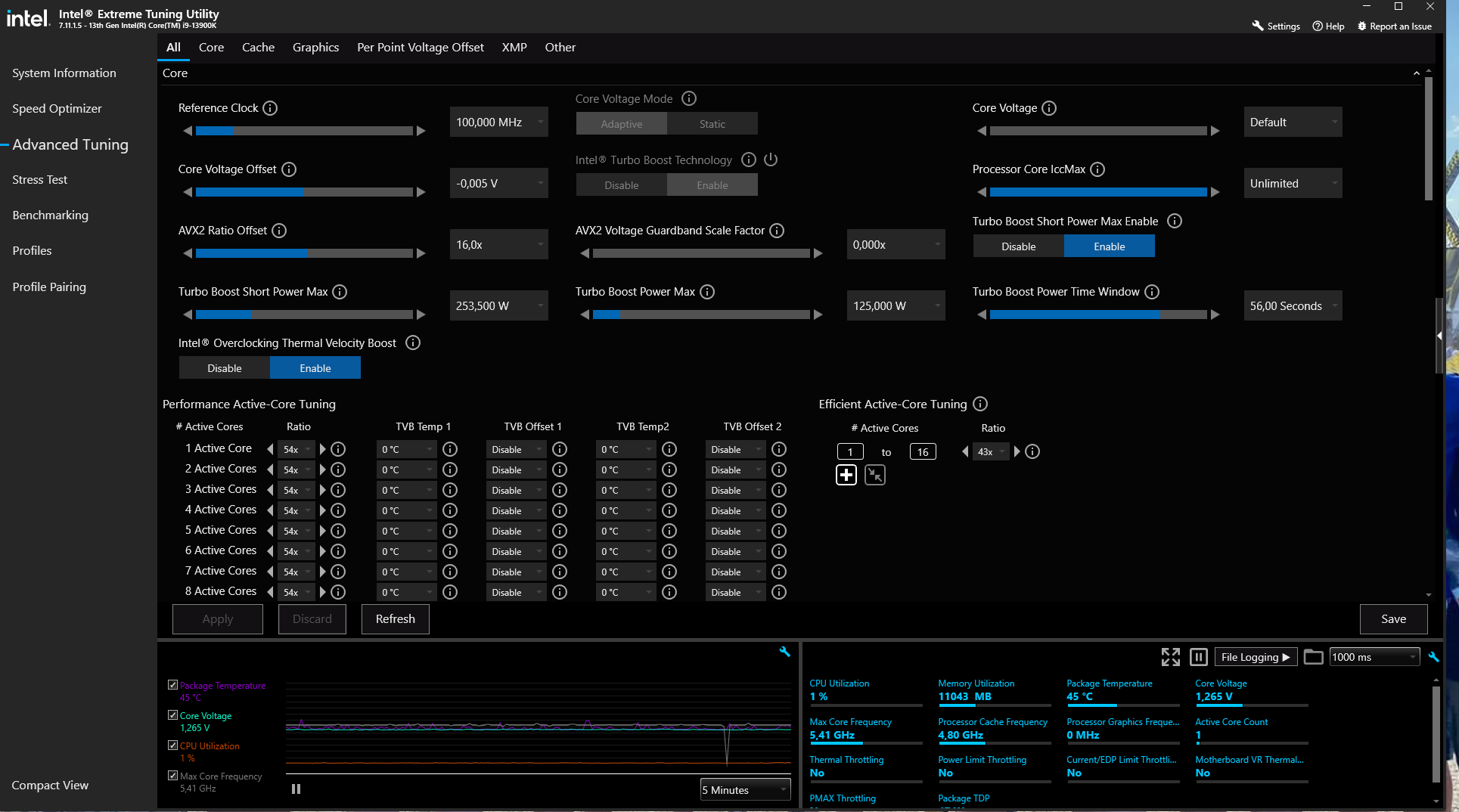Open the graph settings wrench icon

pyautogui.click(x=784, y=652)
